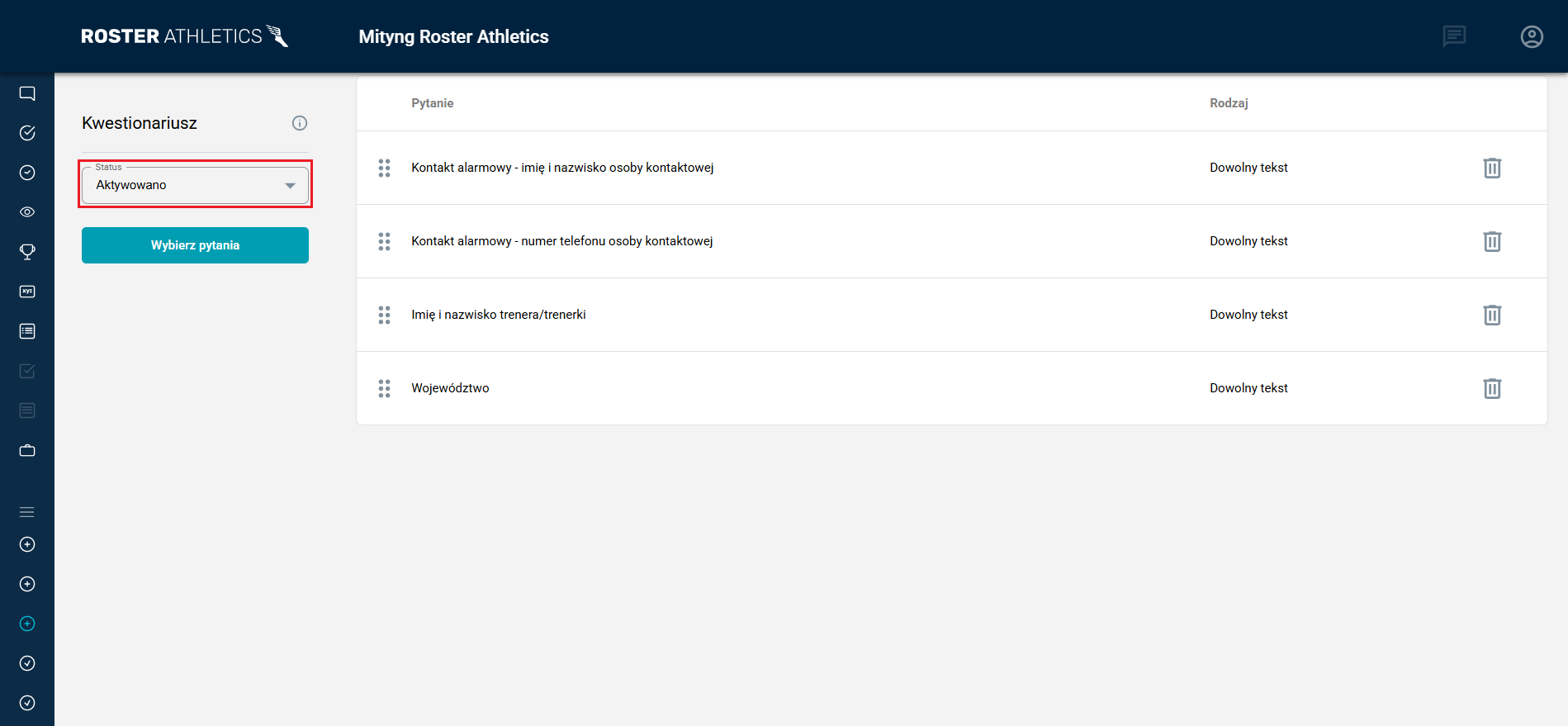
Task: Click the dimmed checkbox icon in the sidebar
Action: 27,371
